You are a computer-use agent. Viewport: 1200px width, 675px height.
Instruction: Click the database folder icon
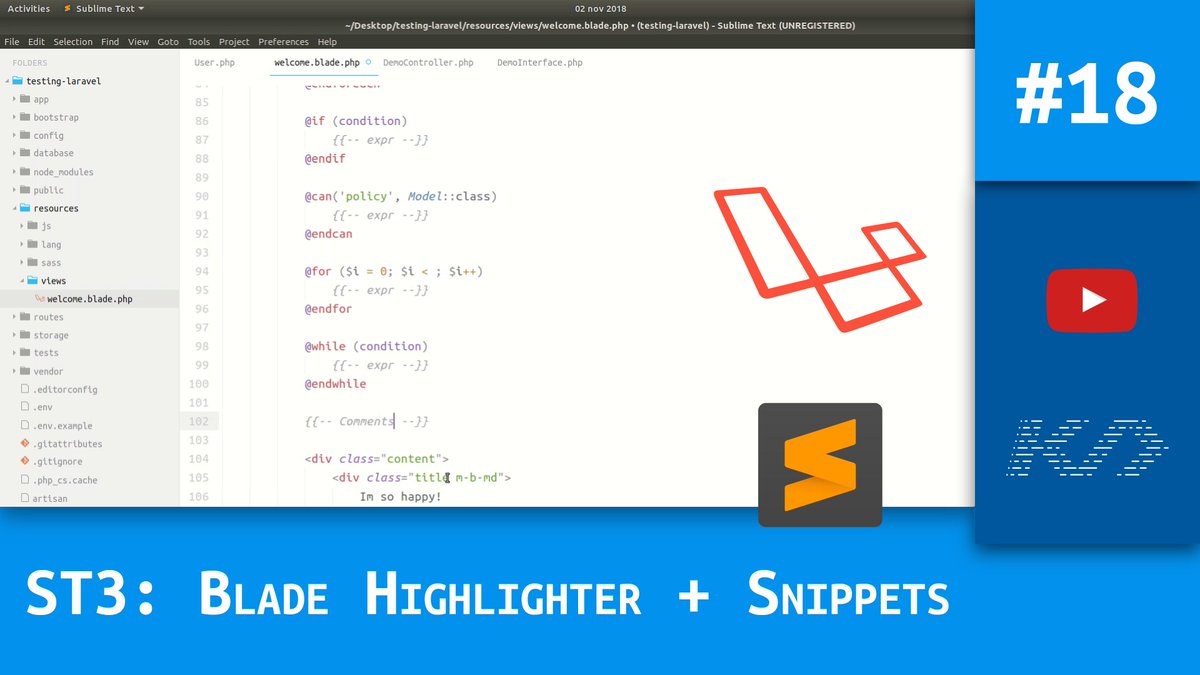24,153
